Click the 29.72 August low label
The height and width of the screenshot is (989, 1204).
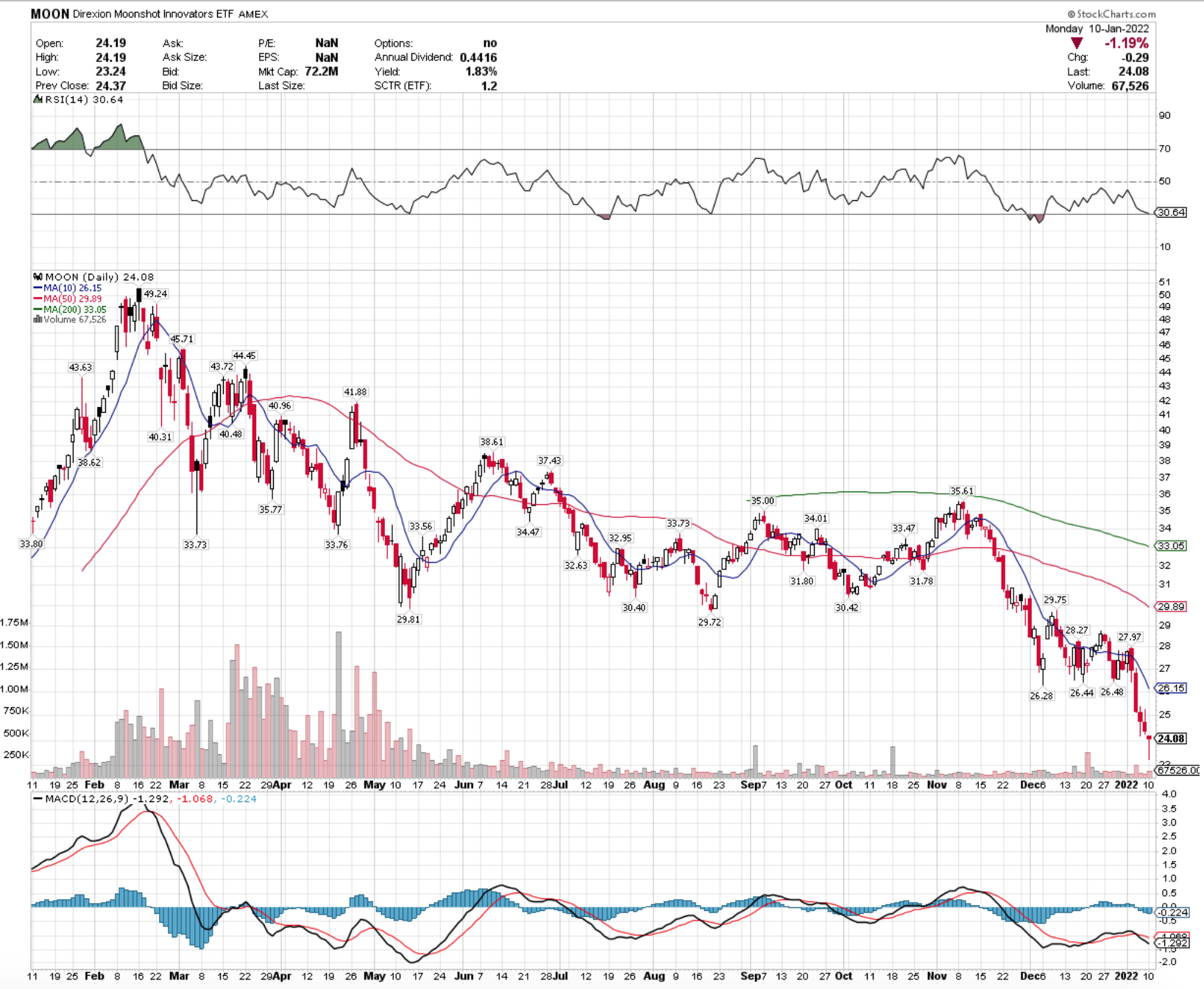709,623
